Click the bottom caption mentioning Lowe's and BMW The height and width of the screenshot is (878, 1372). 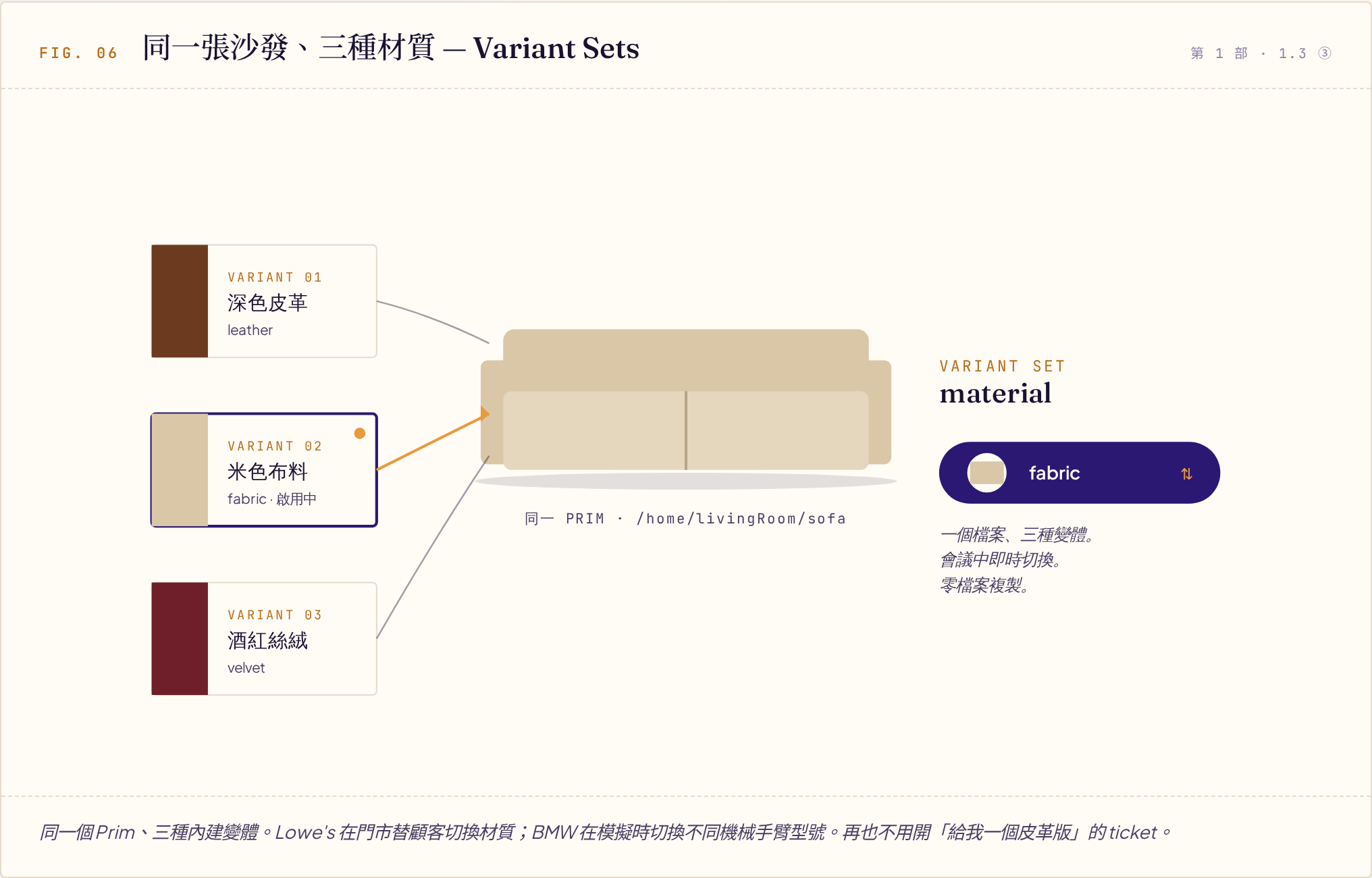coord(605,832)
